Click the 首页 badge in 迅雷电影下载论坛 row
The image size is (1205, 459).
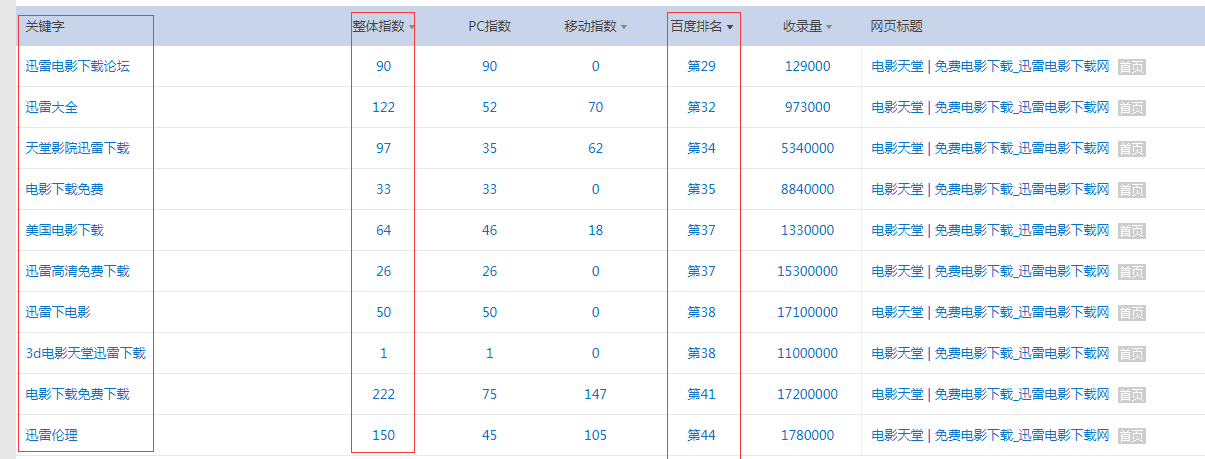pos(1132,67)
